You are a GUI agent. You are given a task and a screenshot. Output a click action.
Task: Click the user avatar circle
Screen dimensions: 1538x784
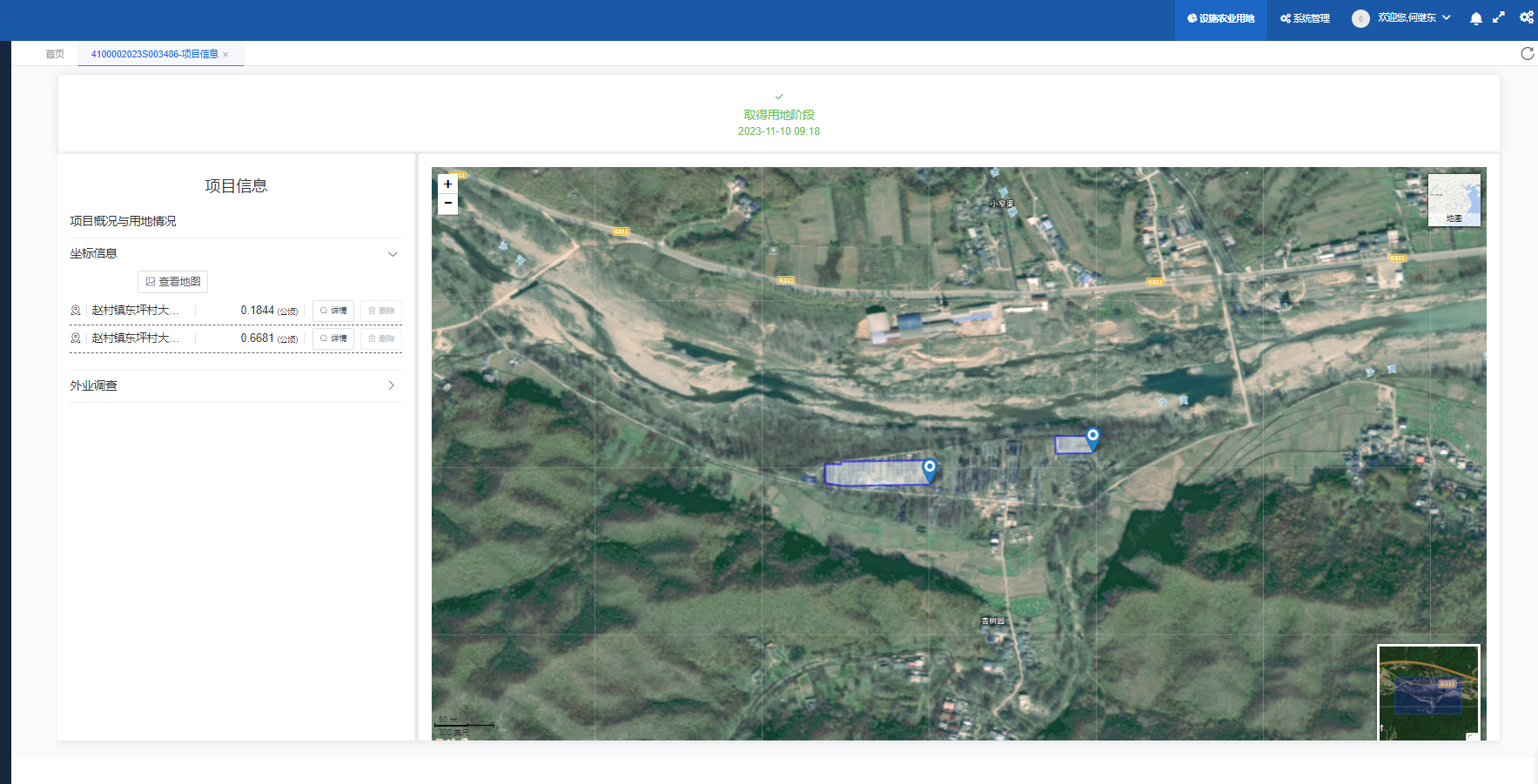click(1360, 18)
